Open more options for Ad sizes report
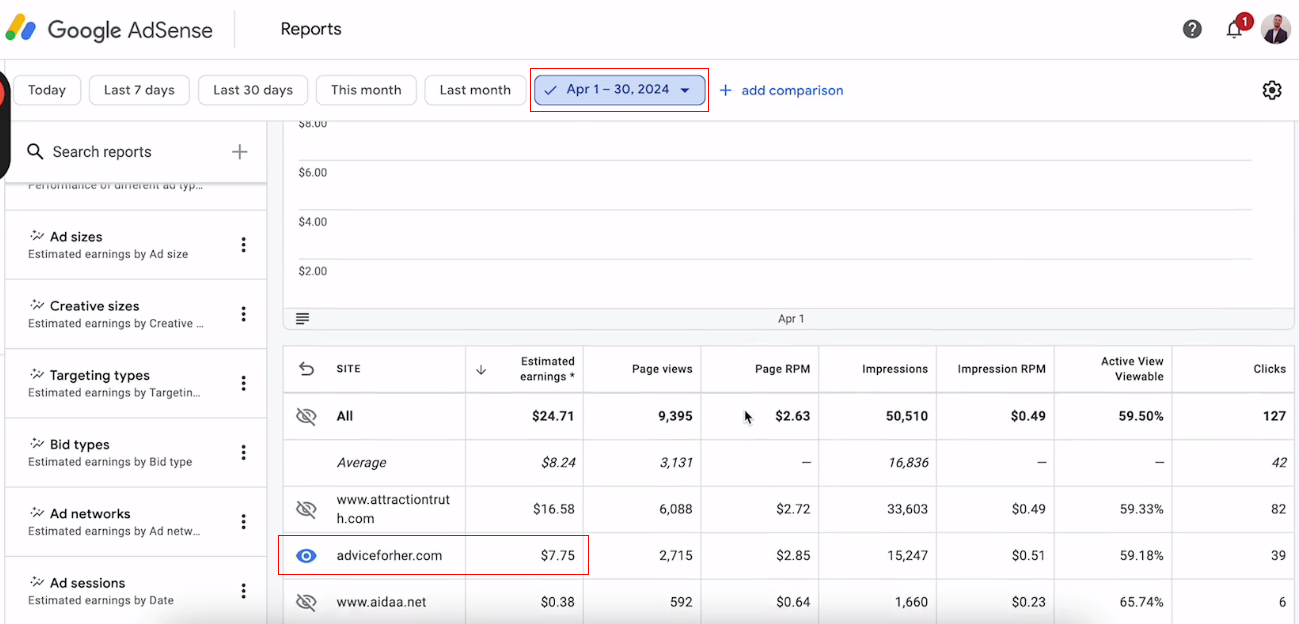Image resolution: width=1299 pixels, height=624 pixels. pyautogui.click(x=243, y=245)
